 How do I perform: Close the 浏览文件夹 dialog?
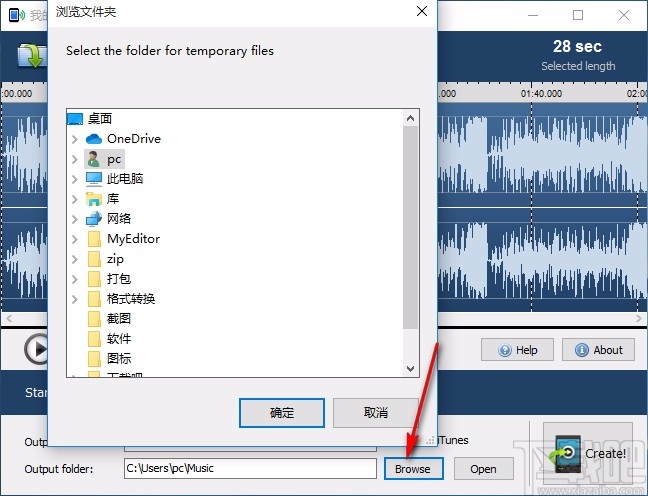[422, 11]
